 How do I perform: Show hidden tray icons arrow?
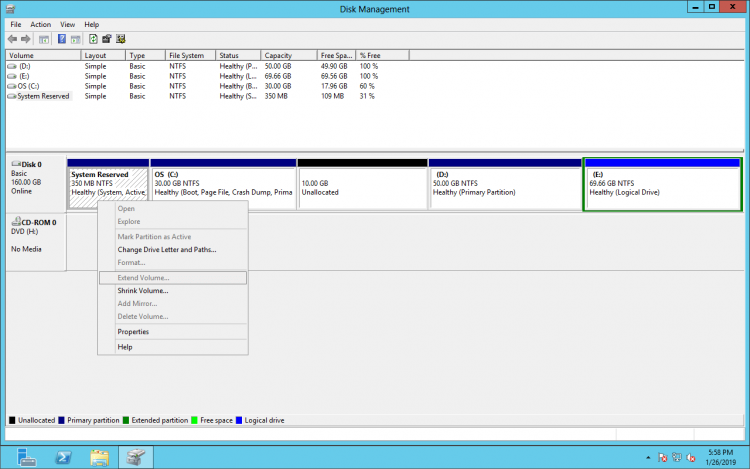click(x=648, y=458)
